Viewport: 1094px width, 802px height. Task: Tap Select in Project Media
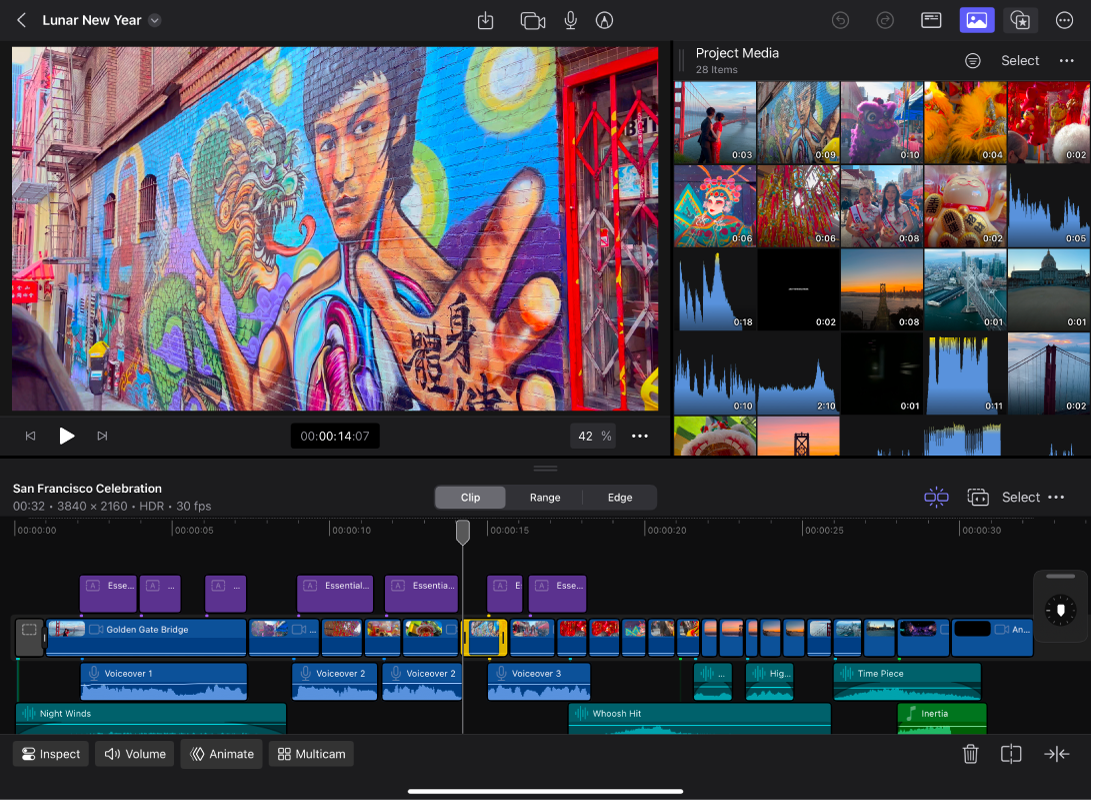[x=1020, y=60]
